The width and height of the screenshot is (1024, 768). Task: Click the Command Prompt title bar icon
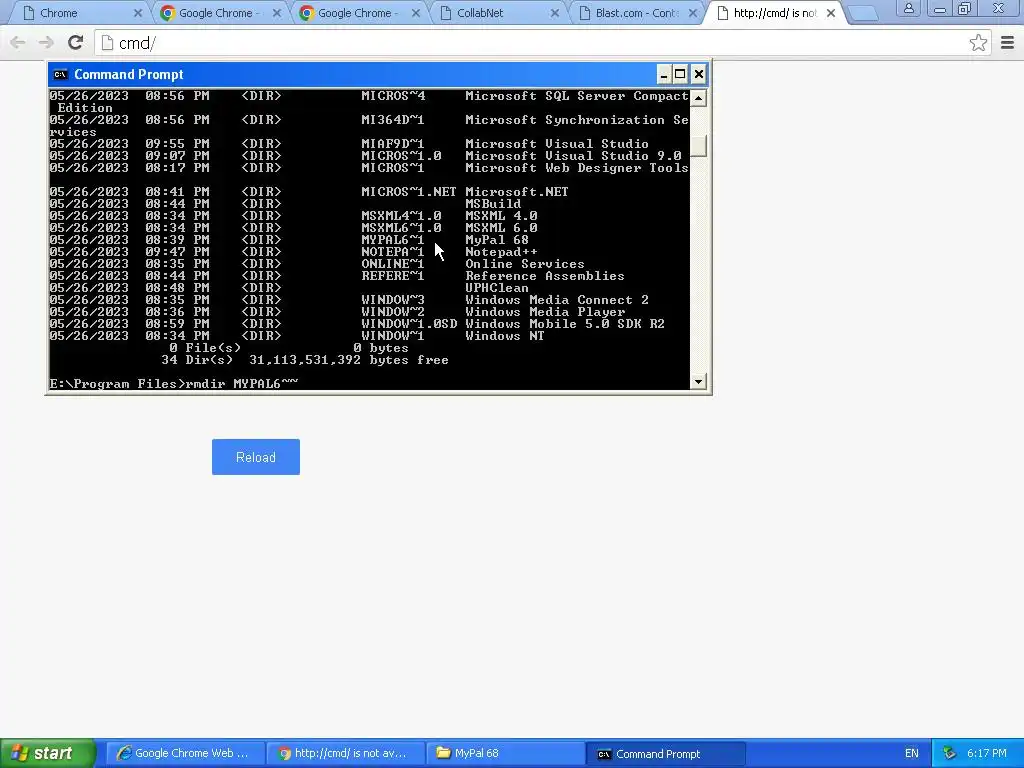[60, 74]
